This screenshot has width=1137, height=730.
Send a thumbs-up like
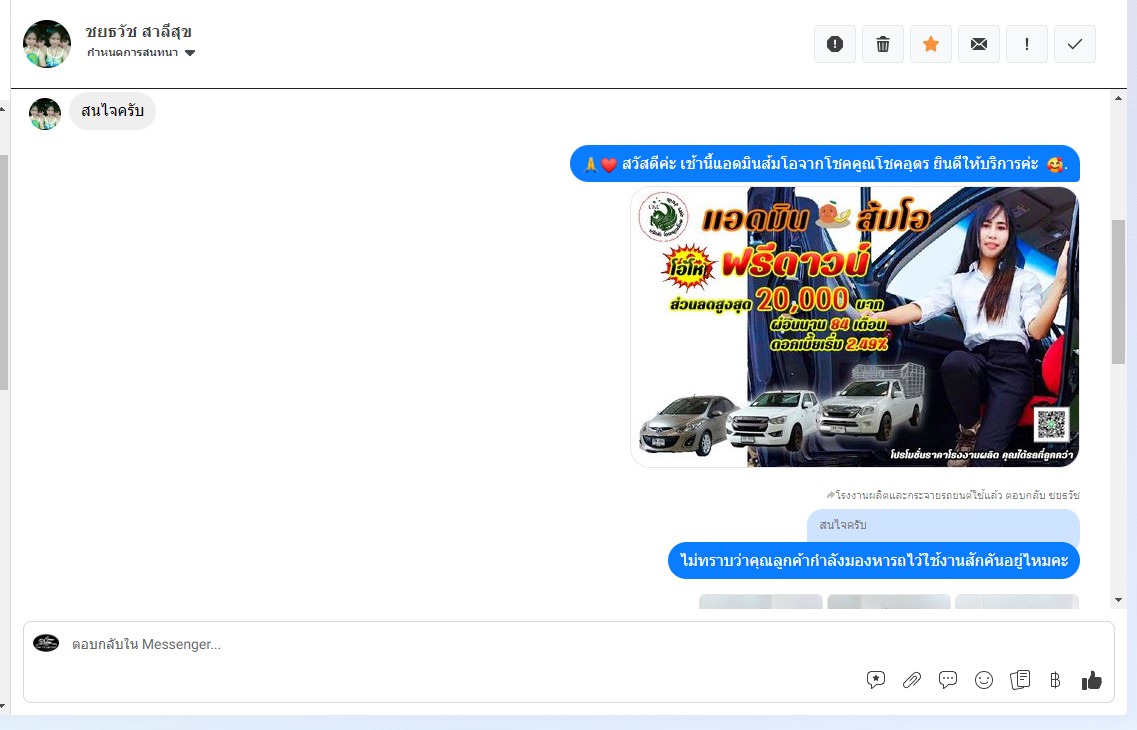[x=1091, y=680]
